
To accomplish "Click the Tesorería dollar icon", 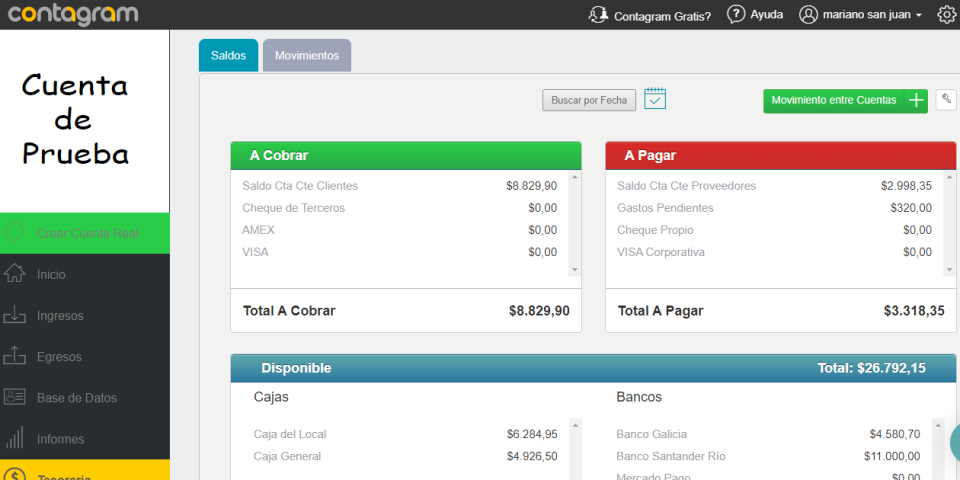I will [x=15, y=476].
